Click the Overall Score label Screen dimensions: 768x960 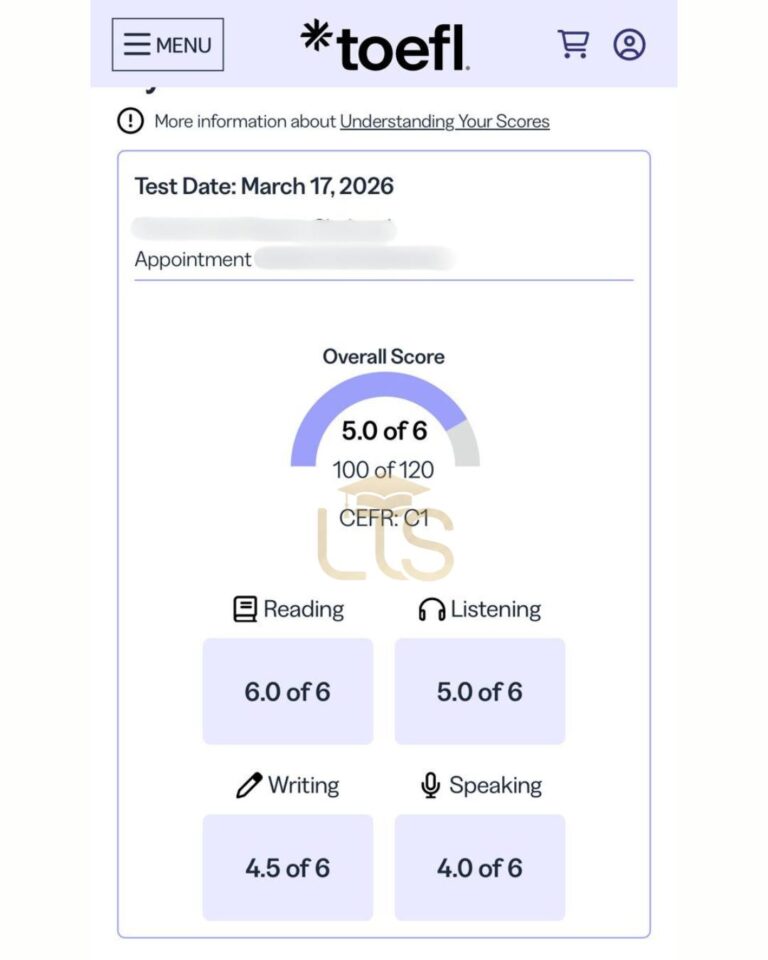pos(384,356)
